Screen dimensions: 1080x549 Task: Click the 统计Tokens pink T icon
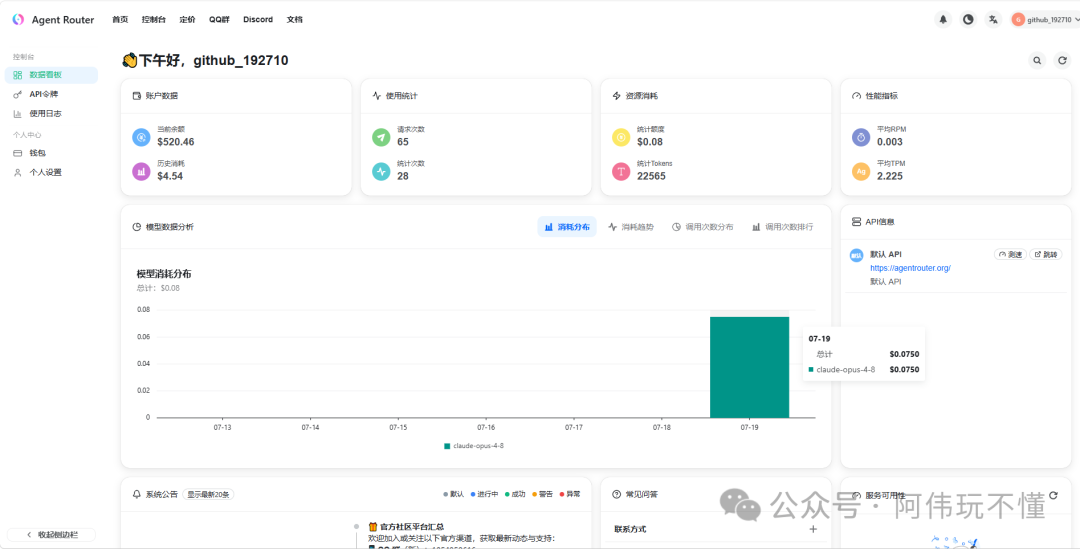[x=621, y=172]
